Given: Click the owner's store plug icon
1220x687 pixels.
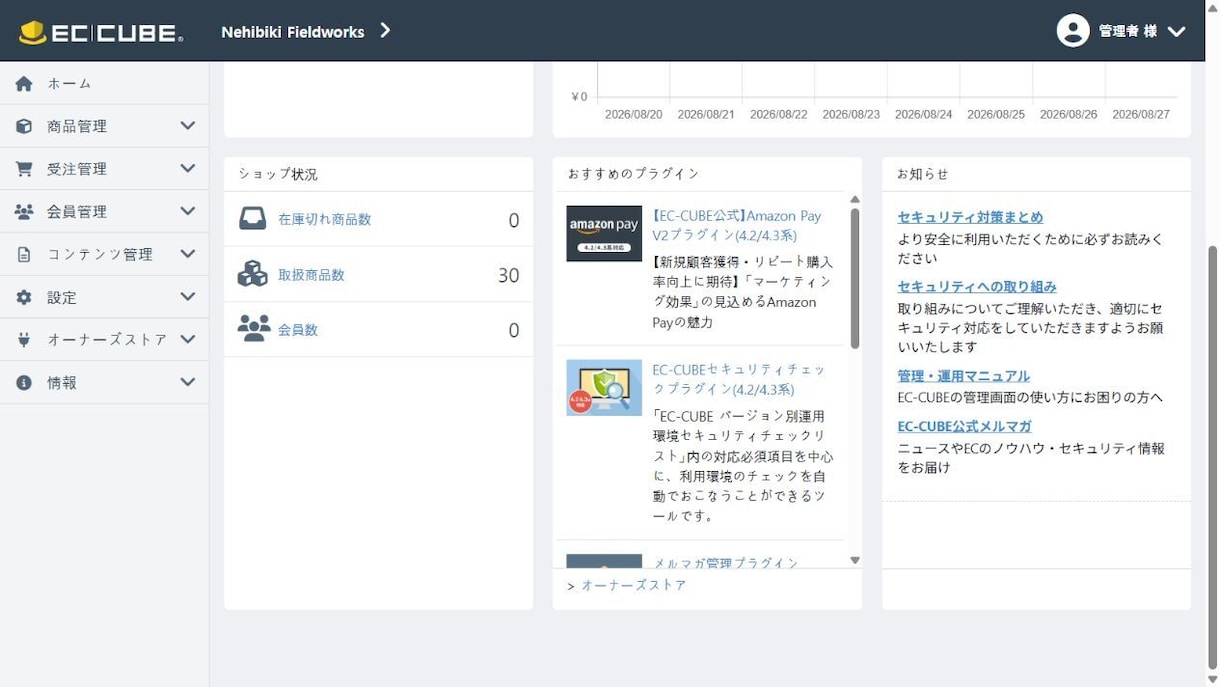Looking at the screenshot, I should [x=24, y=340].
